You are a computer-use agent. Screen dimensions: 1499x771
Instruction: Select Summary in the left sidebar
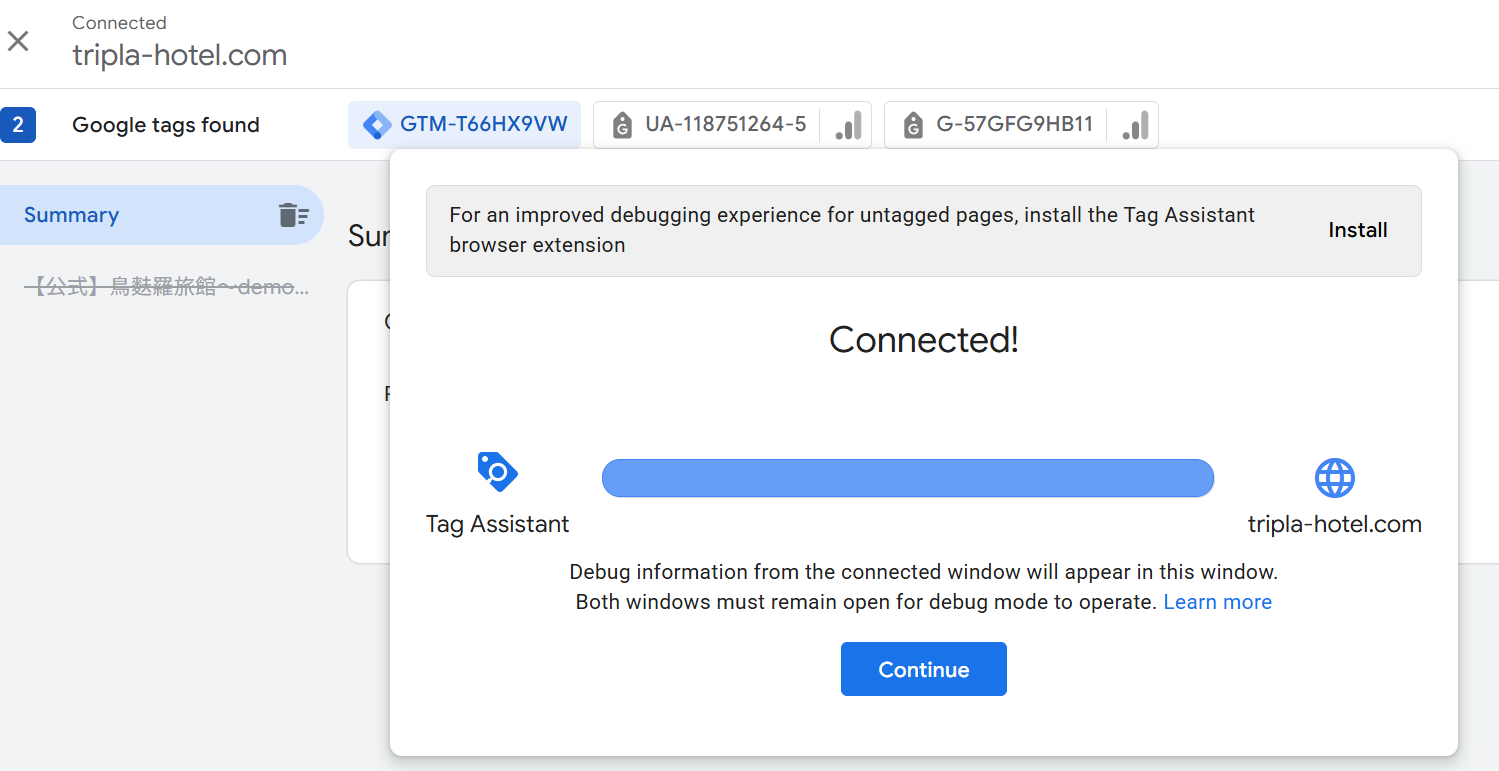[72, 215]
